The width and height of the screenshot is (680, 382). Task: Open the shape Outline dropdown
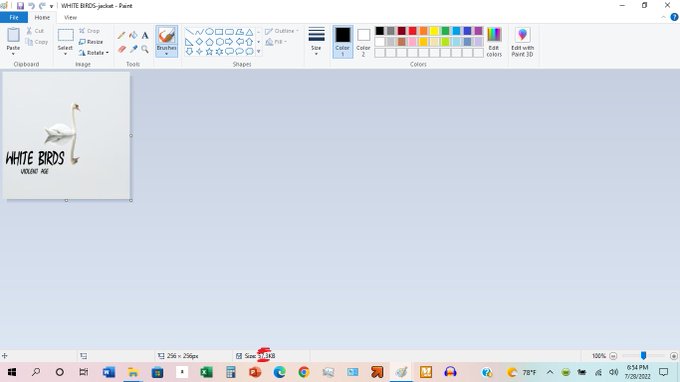pyautogui.click(x=282, y=31)
